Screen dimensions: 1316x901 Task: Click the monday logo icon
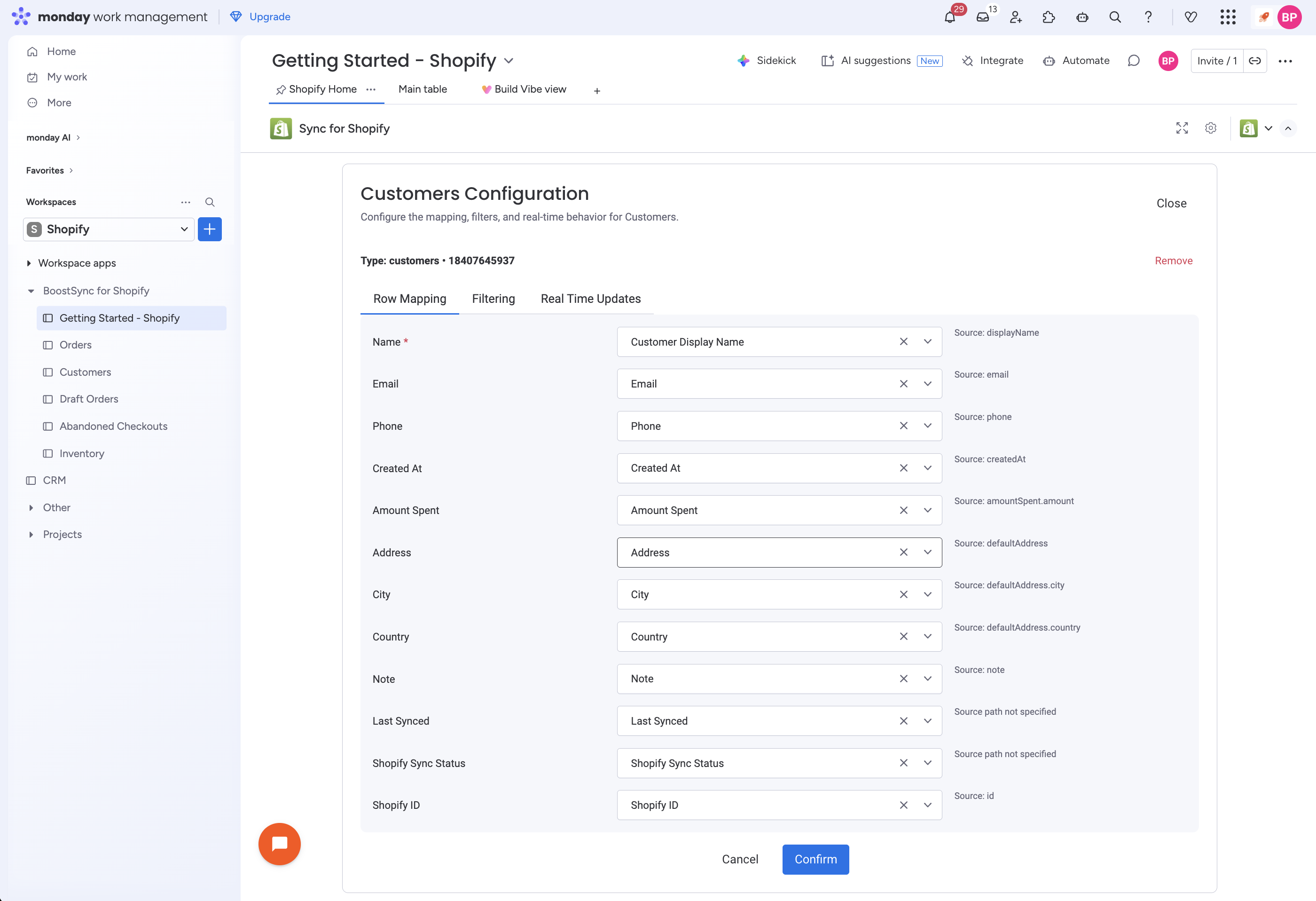(x=21, y=16)
